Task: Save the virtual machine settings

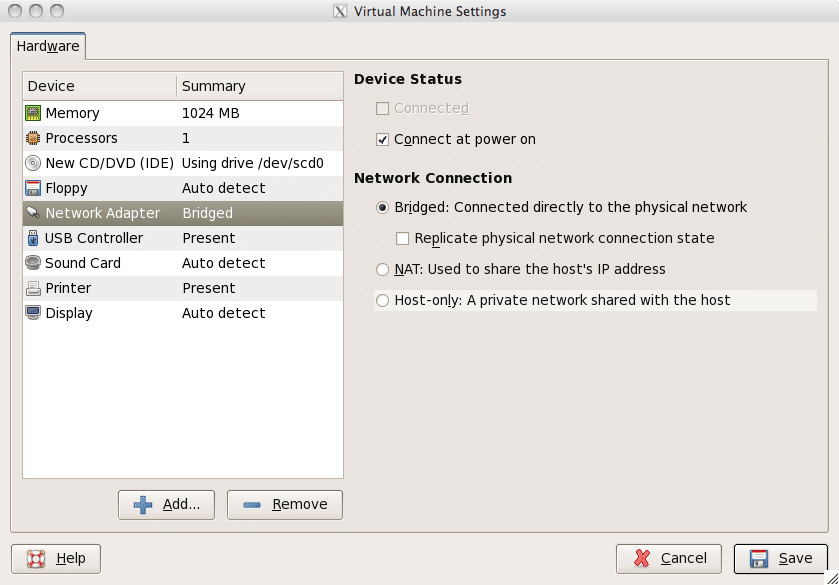Action: click(x=780, y=558)
